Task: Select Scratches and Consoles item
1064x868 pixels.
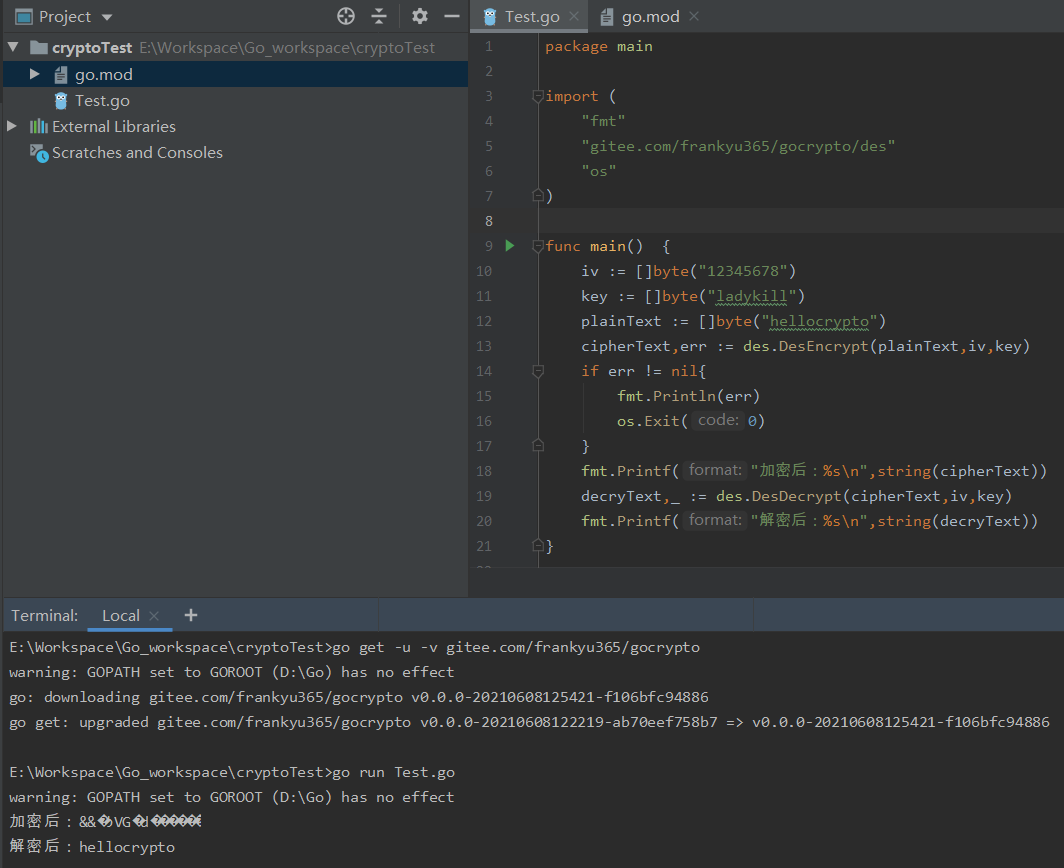Action: [x=137, y=153]
